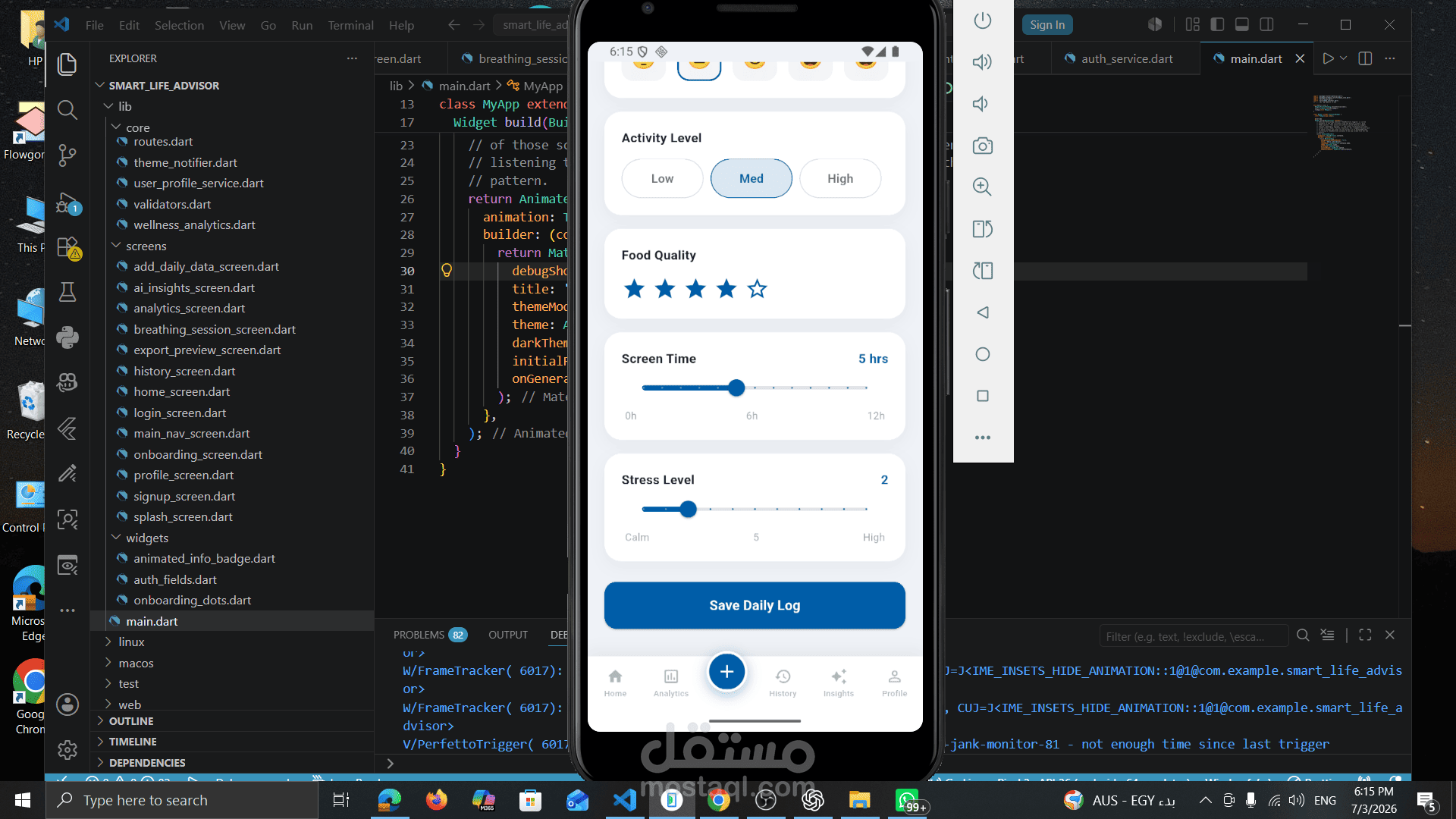Open the Python view in activity bar
Image resolution: width=1456 pixels, height=819 pixels.
pyautogui.click(x=67, y=337)
